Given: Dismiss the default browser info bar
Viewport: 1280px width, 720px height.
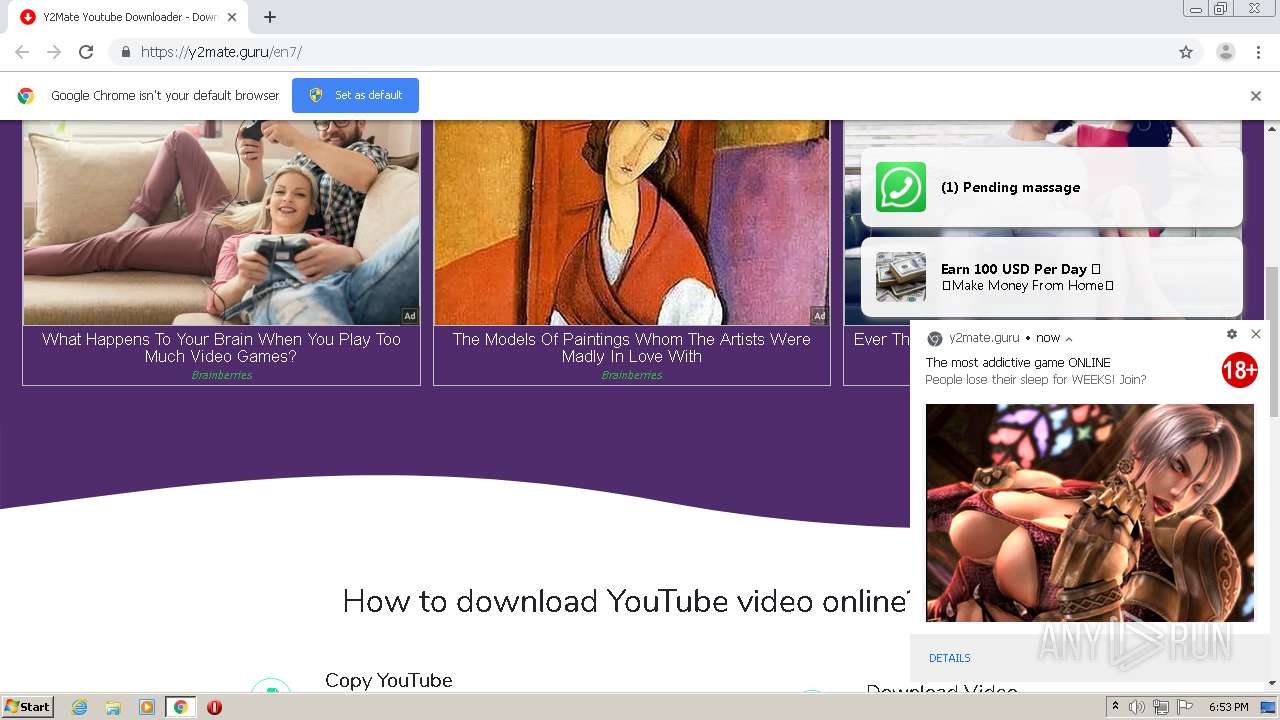Looking at the screenshot, I should pyautogui.click(x=1256, y=96).
